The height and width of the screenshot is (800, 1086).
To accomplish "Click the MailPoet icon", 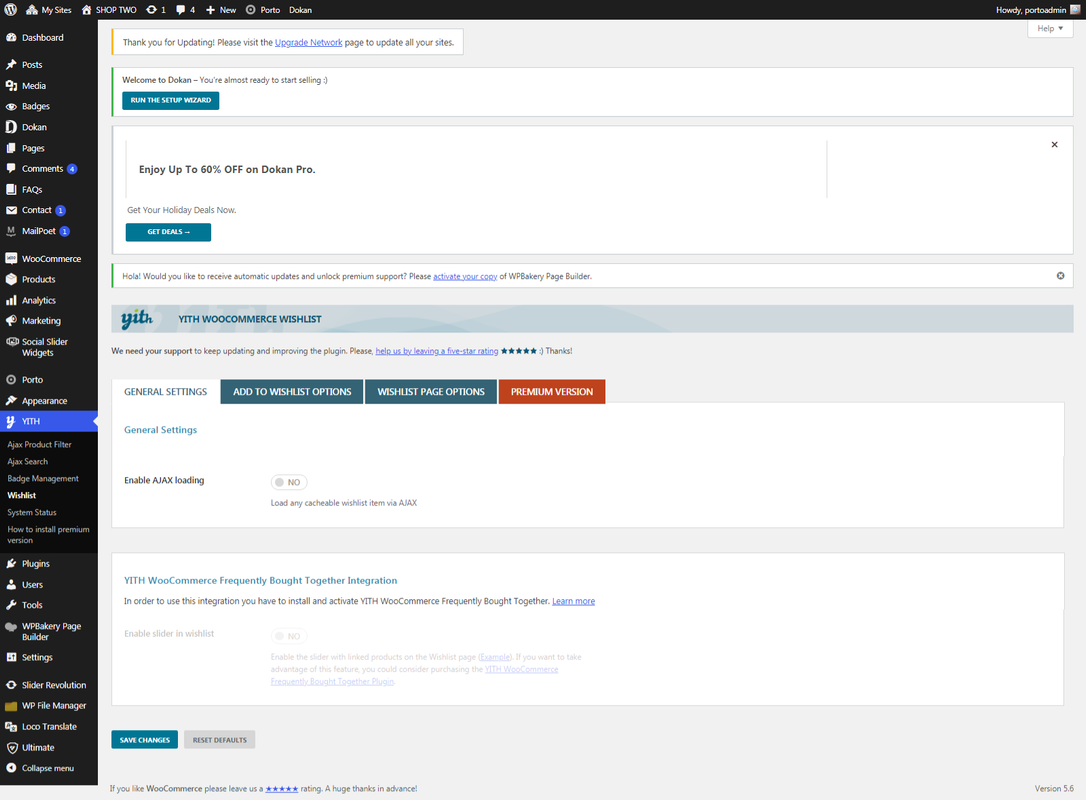I will click(x=11, y=231).
